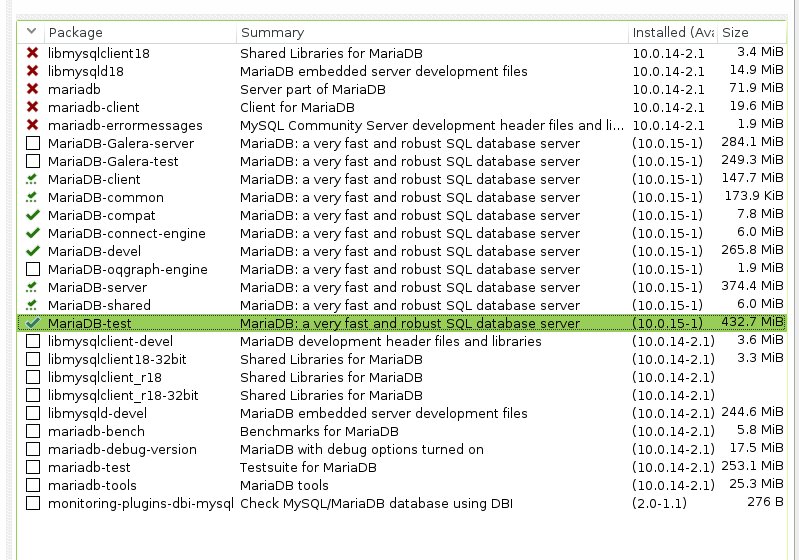799x560 pixels.
Task: Check the box for mariadb-bench
Action: 33,431
